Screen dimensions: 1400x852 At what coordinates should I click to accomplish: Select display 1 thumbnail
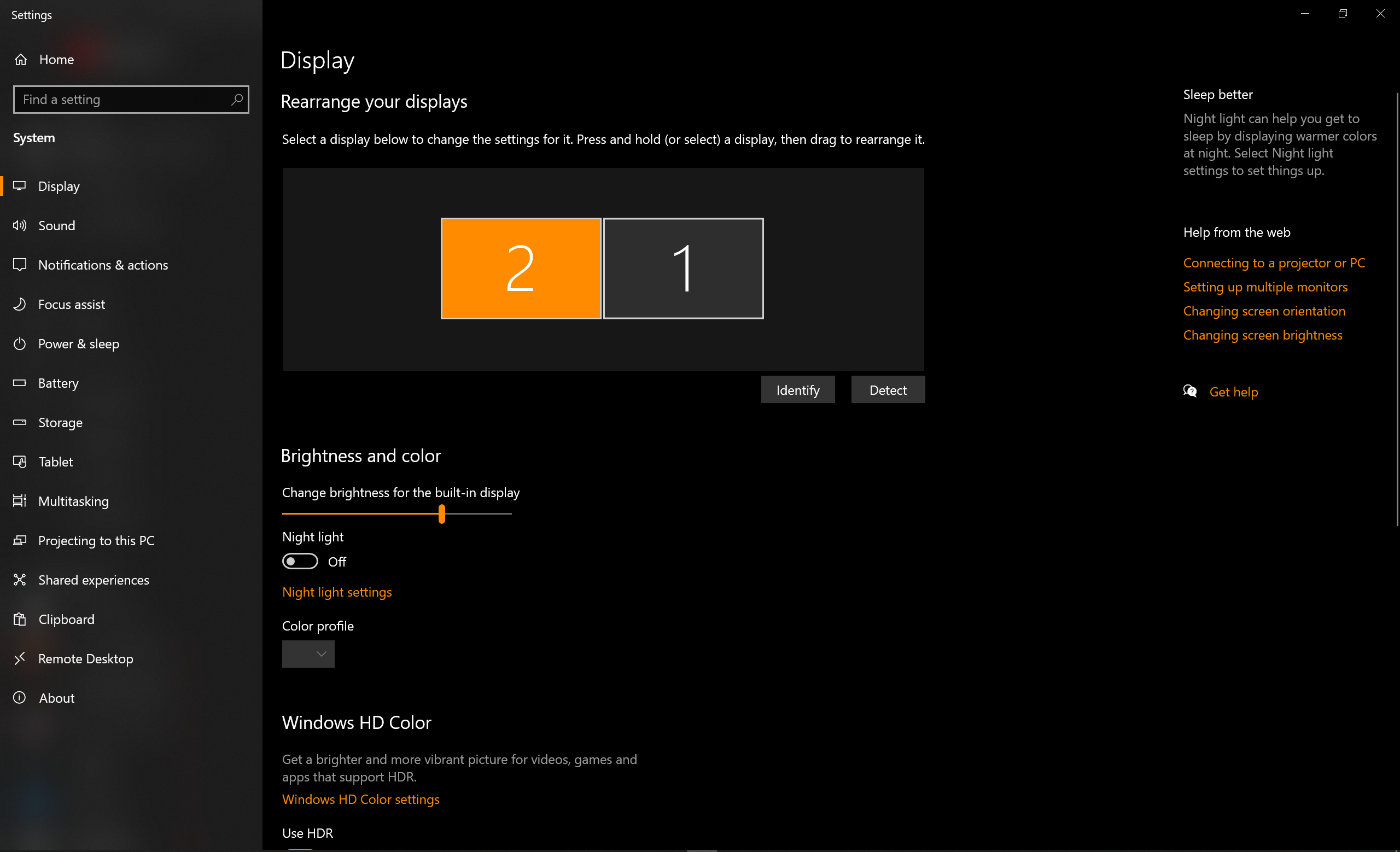pos(684,268)
